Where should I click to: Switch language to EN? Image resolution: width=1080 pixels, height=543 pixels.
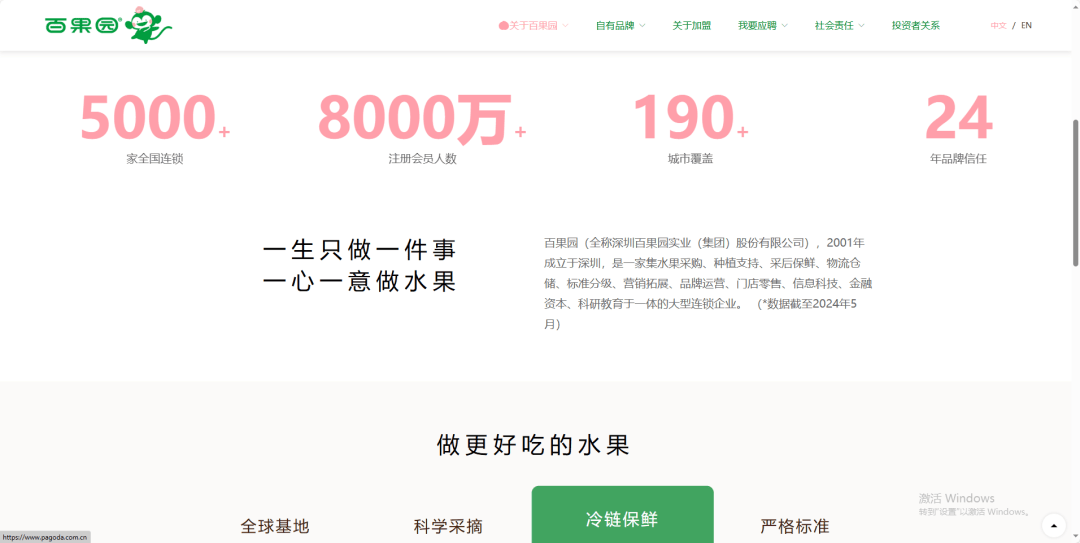(1026, 25)
